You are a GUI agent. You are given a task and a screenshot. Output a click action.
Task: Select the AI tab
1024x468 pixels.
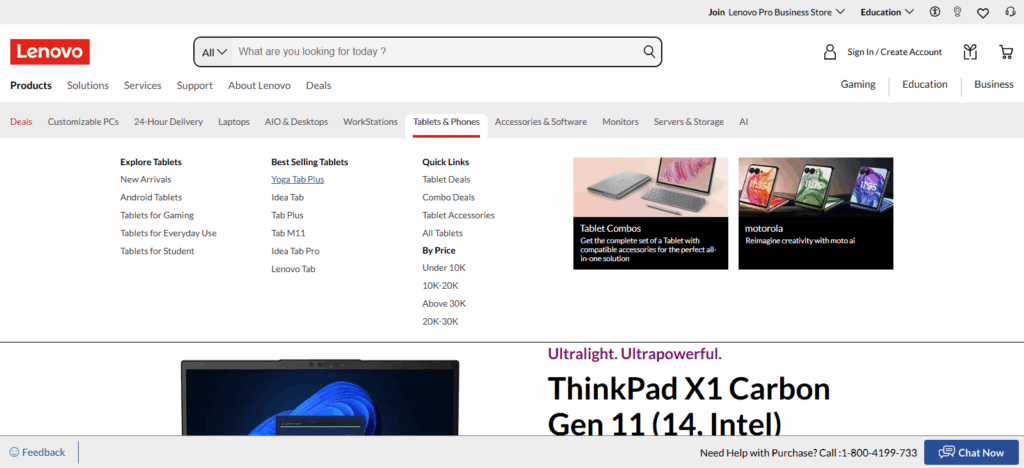(744, 121)
